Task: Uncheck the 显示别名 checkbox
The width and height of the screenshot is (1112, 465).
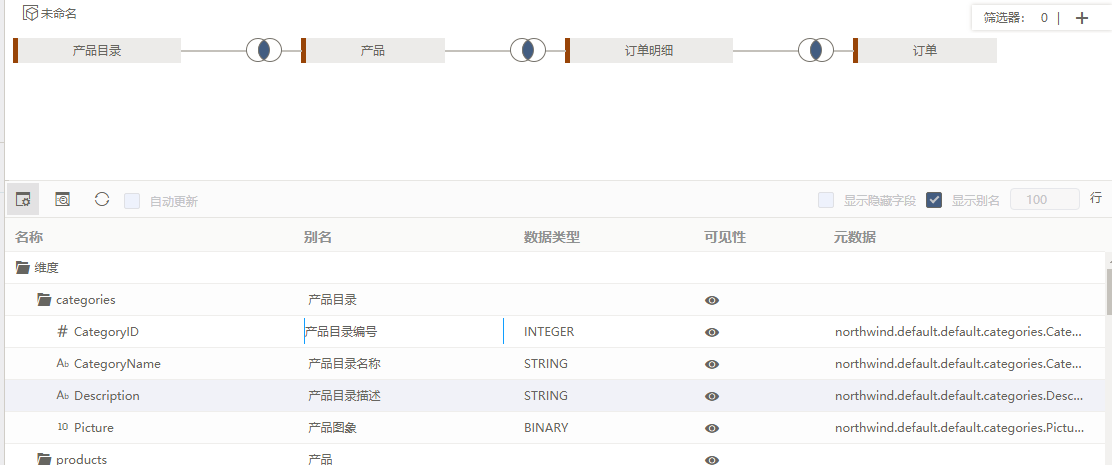Action: pos(934,200)
